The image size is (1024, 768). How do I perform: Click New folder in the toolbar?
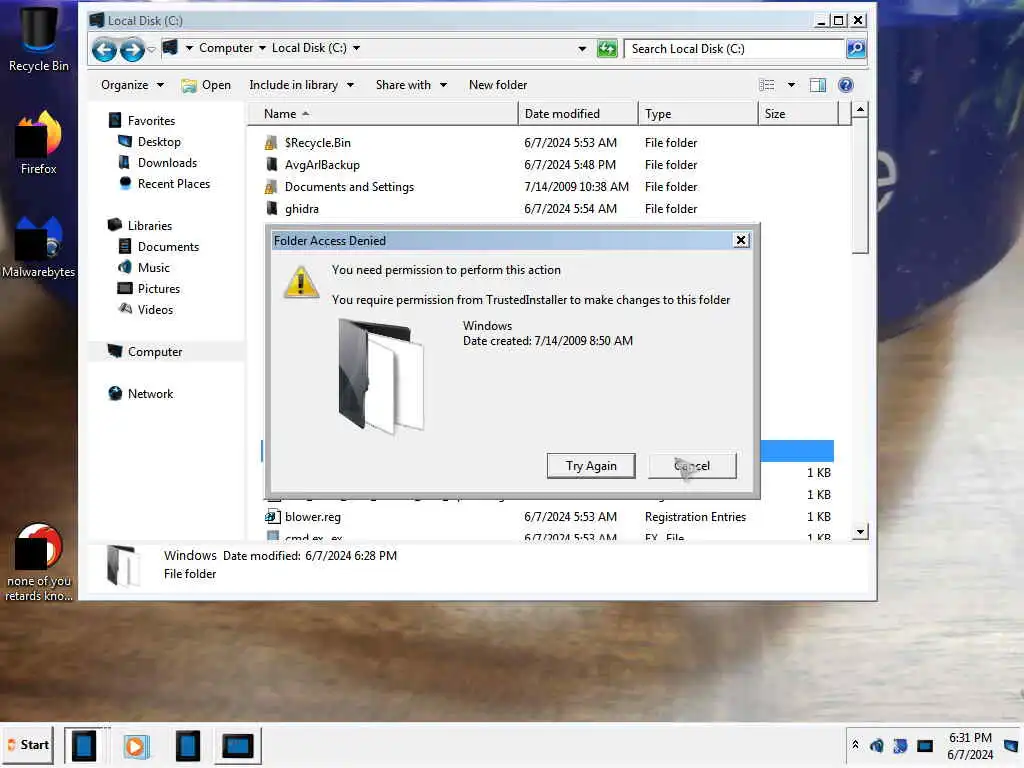coord(498,85)
